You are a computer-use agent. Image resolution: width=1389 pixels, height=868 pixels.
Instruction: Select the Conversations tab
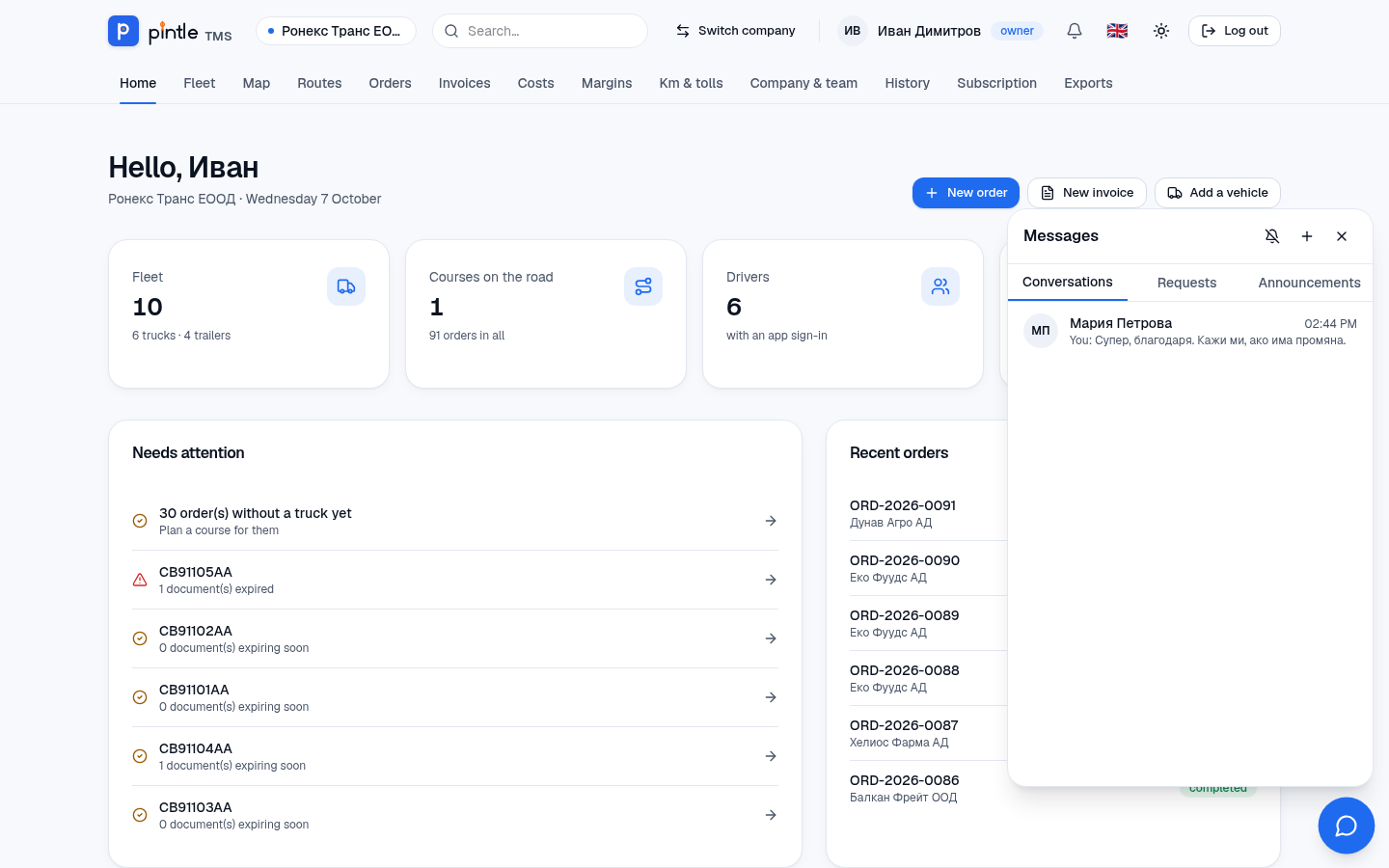1068,282
